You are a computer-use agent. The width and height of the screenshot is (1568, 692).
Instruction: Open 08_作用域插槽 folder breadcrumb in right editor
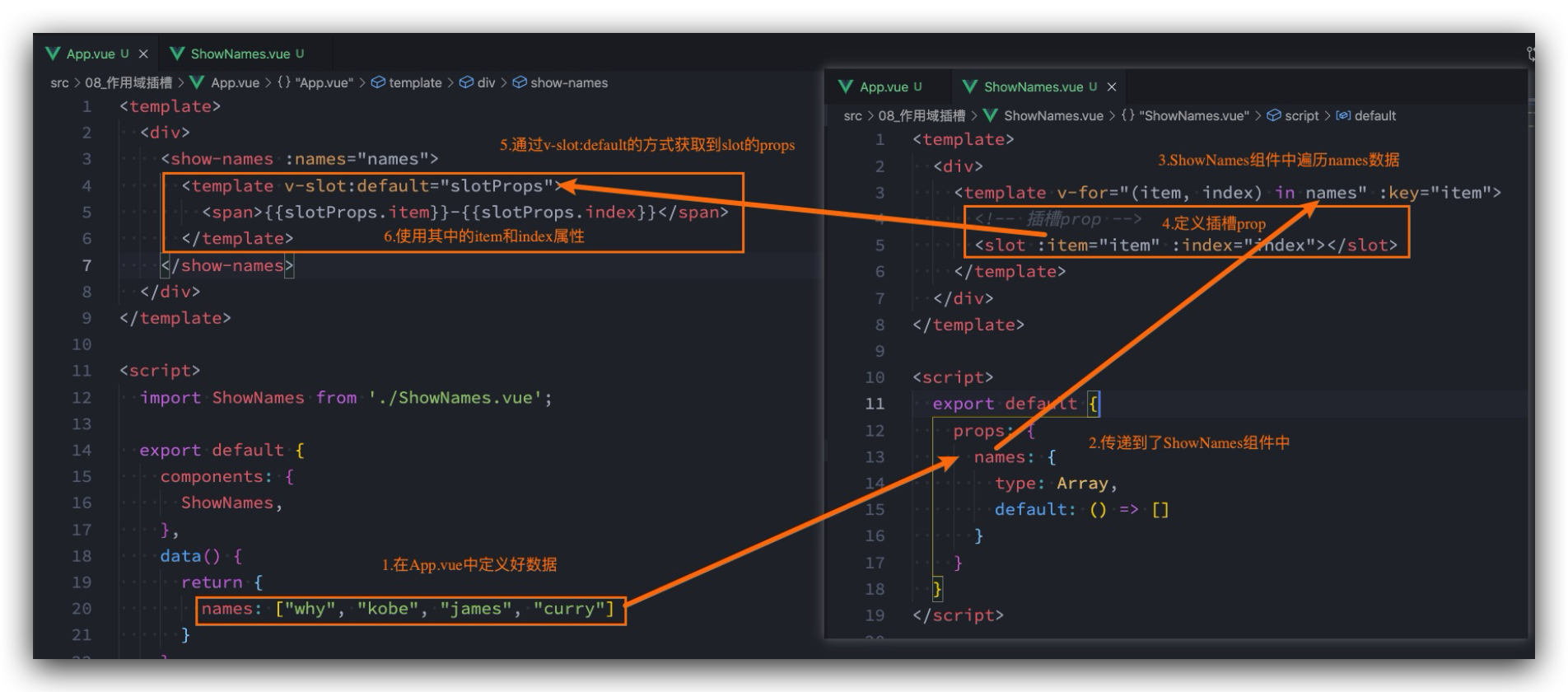922,115
